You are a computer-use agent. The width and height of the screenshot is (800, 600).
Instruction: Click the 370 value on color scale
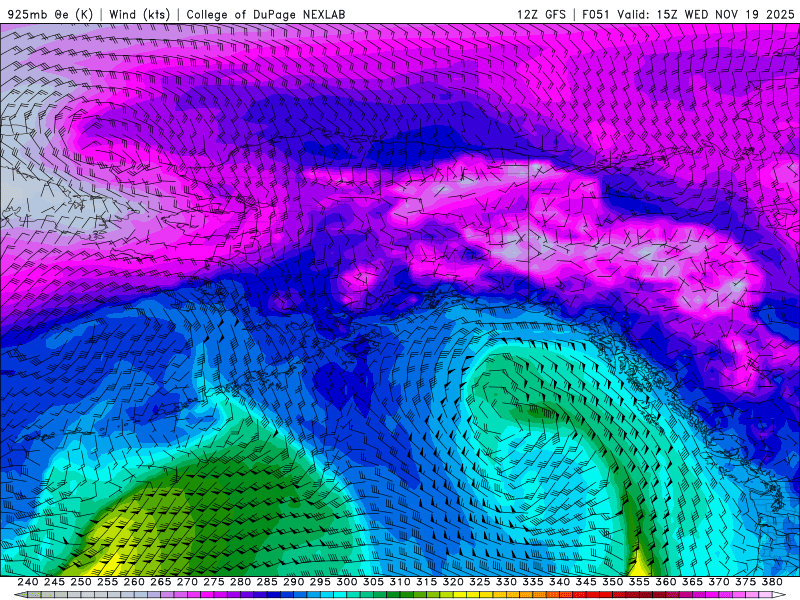[x=719, y=582]
